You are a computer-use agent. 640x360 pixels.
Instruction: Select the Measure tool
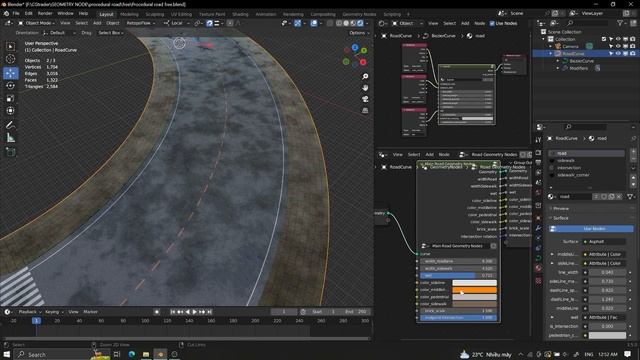pyautogui.click(x=11, y=138)
